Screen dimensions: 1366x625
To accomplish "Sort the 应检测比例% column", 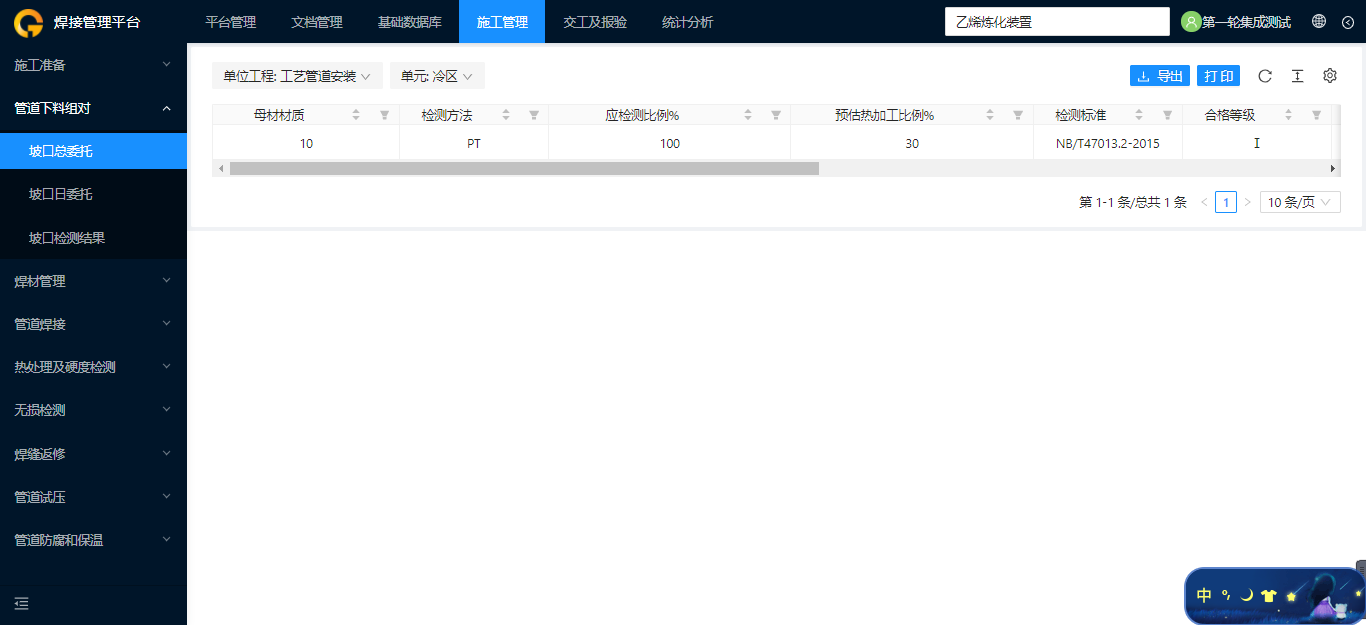I will (x=748, y=115).
